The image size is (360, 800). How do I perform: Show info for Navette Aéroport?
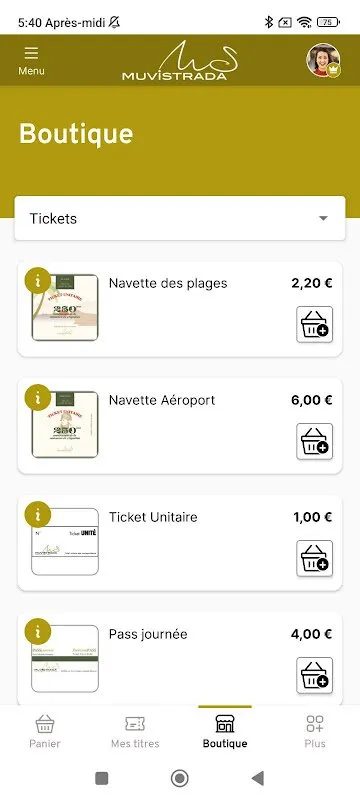(x=38, y=397)
